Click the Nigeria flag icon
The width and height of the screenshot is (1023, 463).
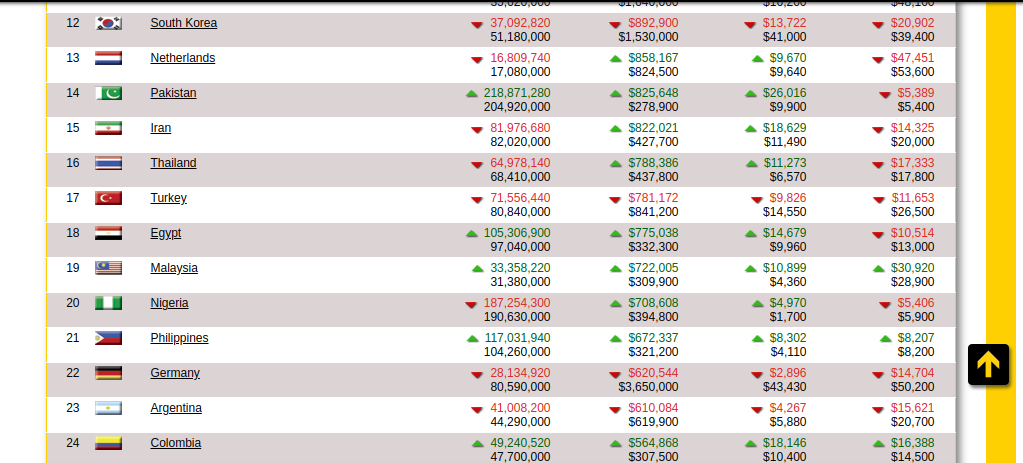point(108,303)
